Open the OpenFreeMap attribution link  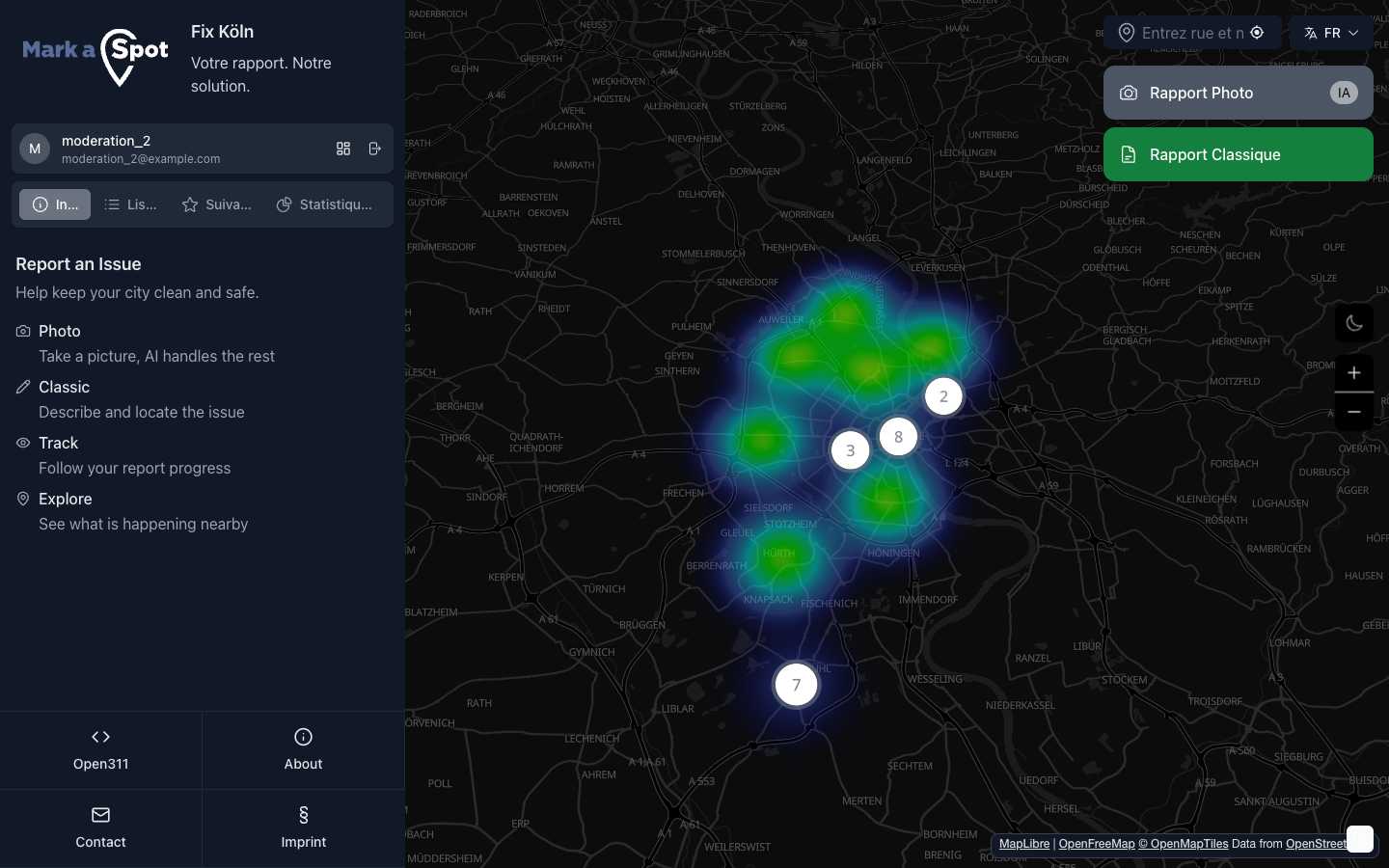(x=1096, y=844)
